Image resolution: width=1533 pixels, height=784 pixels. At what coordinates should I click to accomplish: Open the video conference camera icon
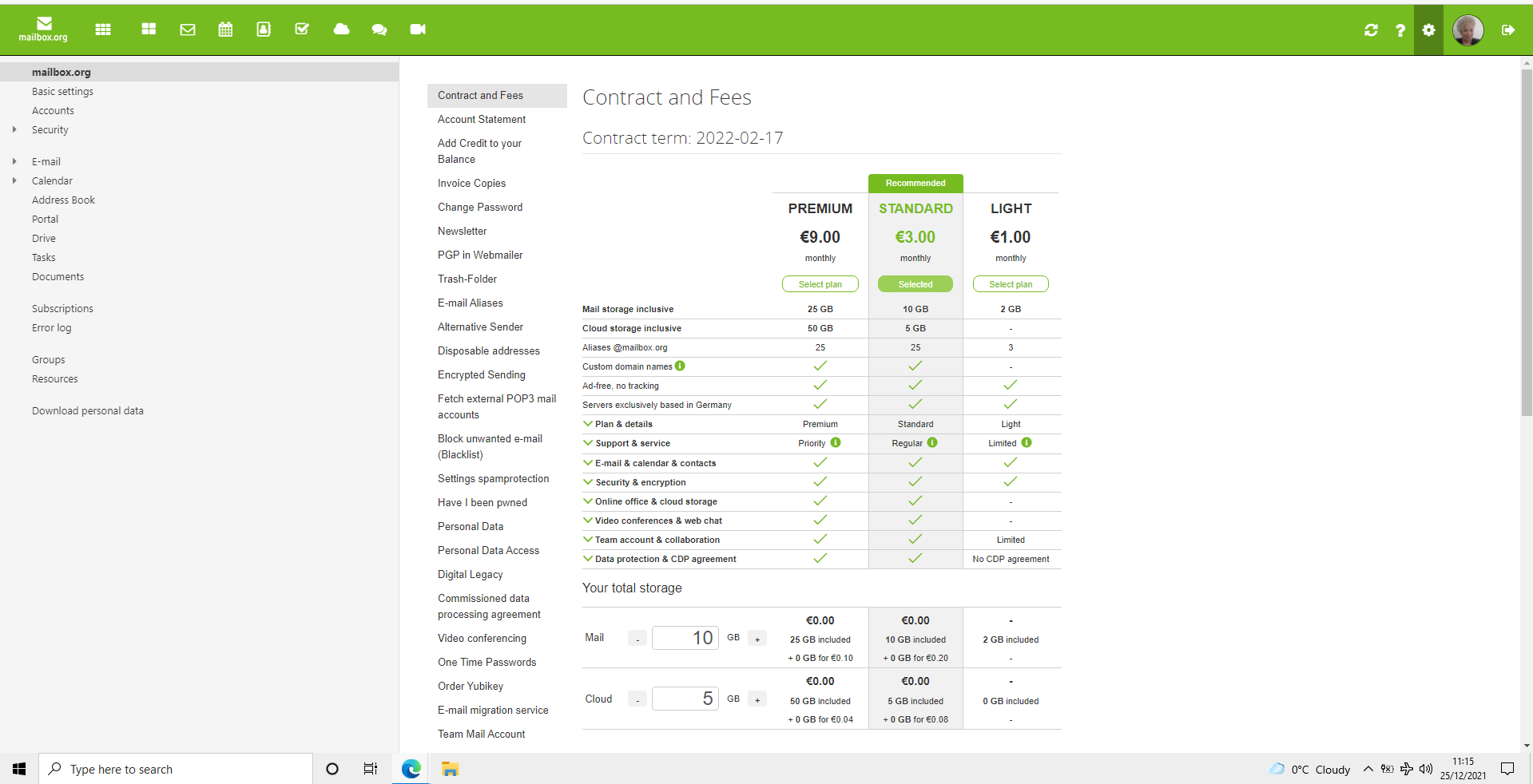point(418,30)
